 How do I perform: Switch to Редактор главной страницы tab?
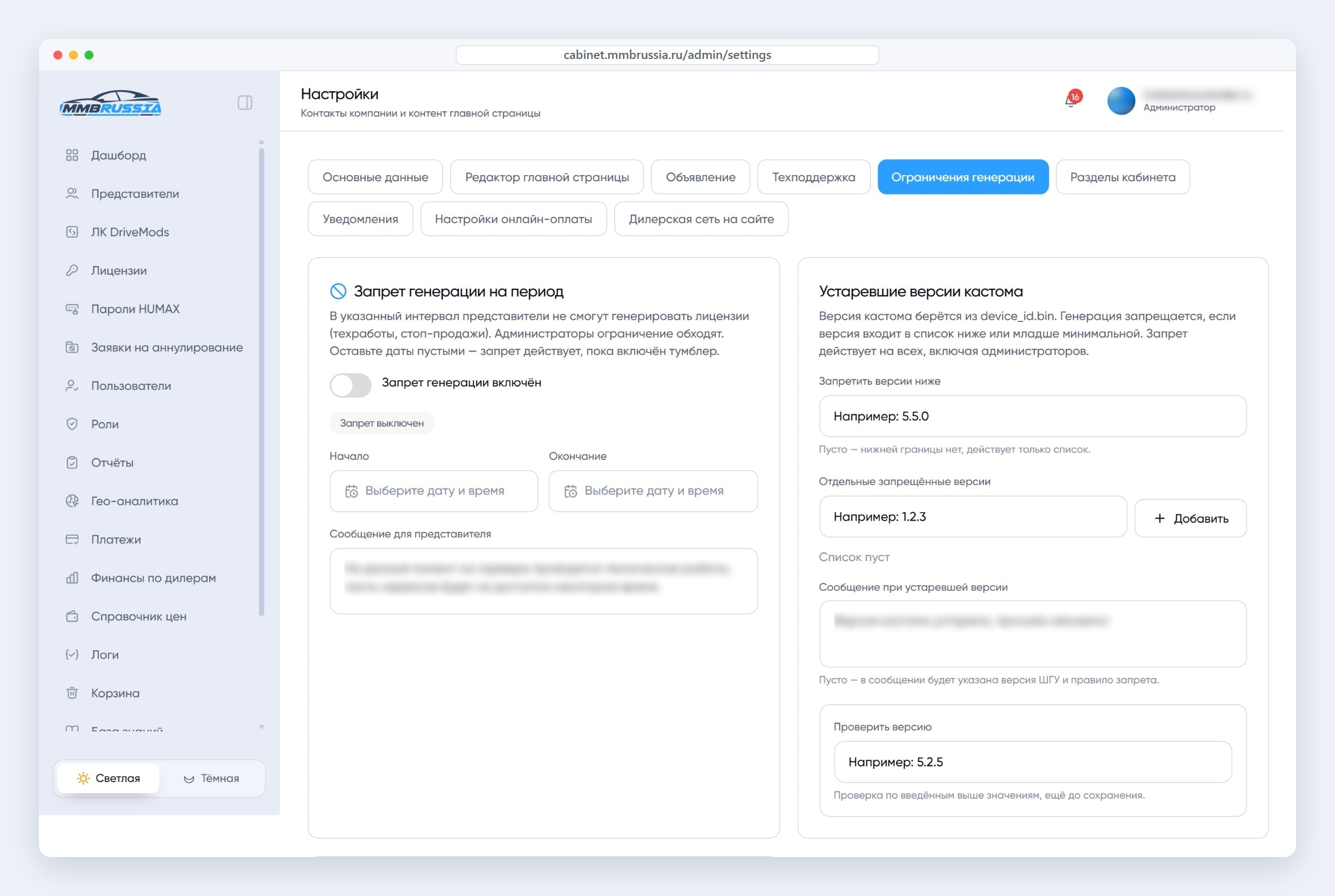547,177
